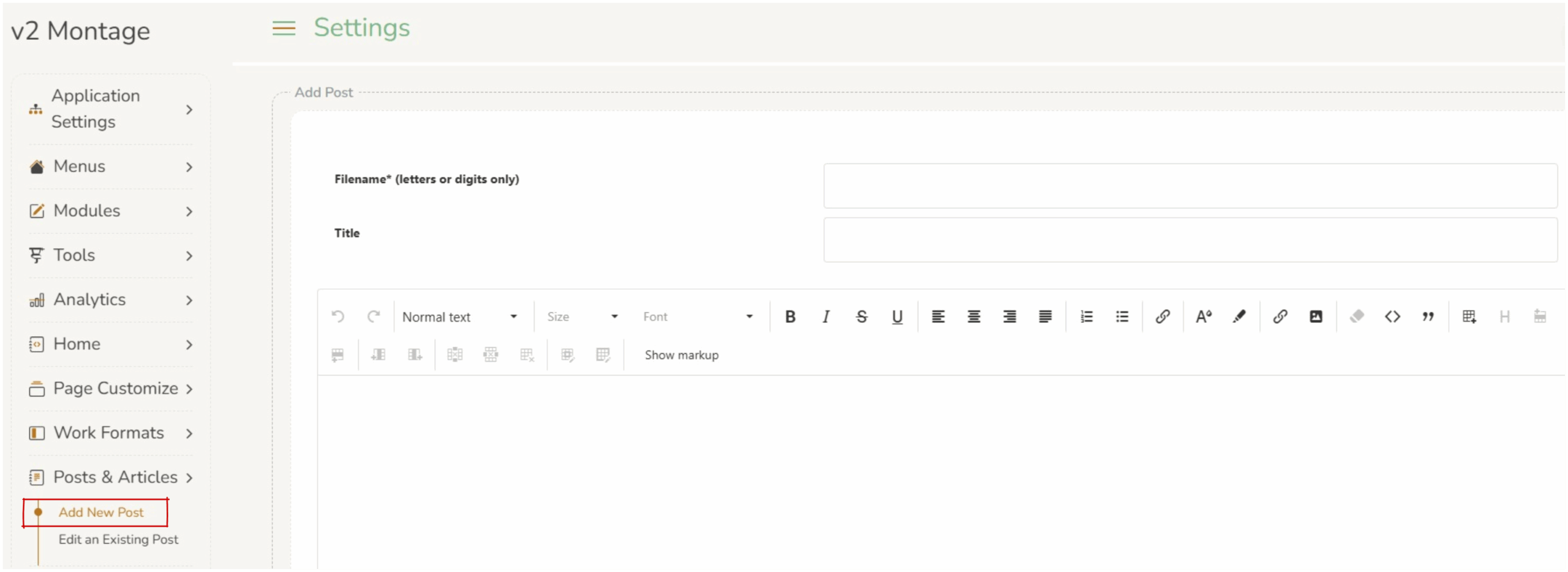Screen dimensions: 1568x572
Task: Click the Filename input field
Action: click(x=1189, y=186)
